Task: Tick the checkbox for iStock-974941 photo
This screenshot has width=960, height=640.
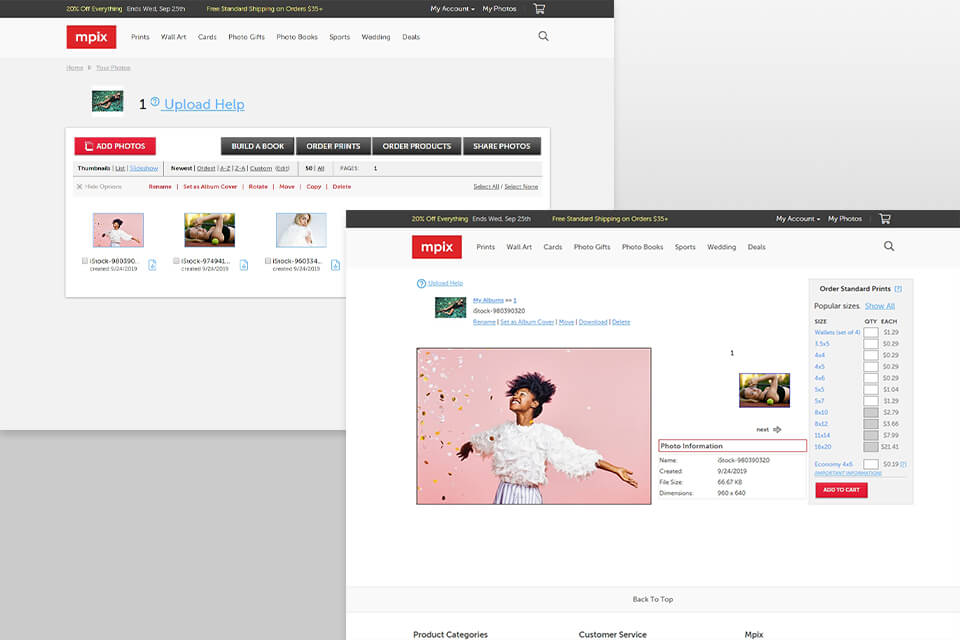Action: tap(176, 260)
